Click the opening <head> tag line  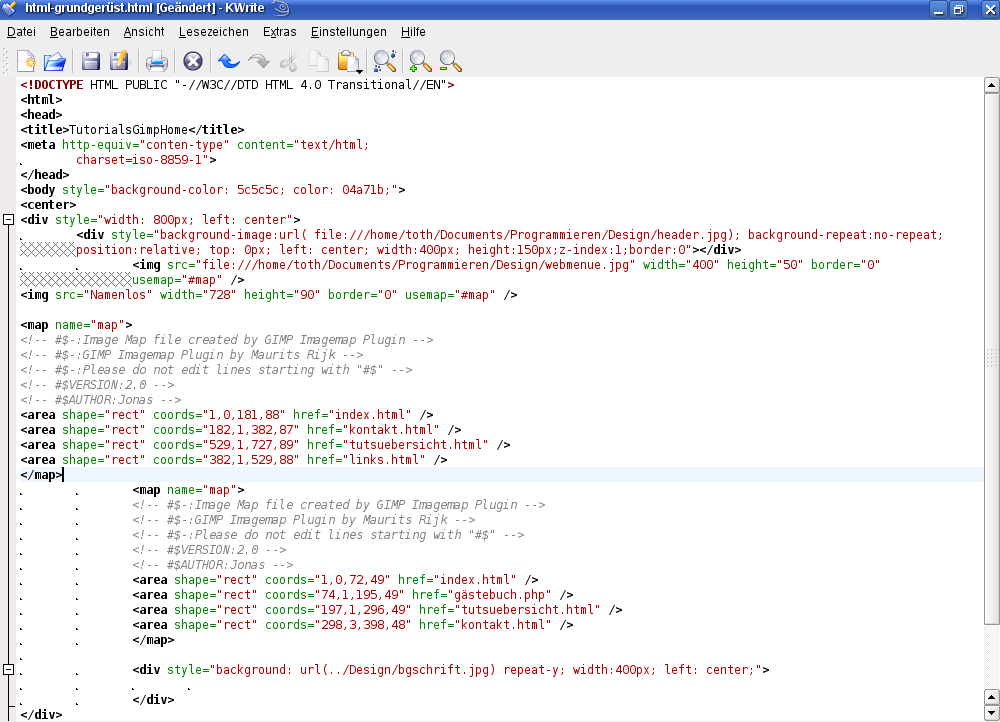click(41, 115)
